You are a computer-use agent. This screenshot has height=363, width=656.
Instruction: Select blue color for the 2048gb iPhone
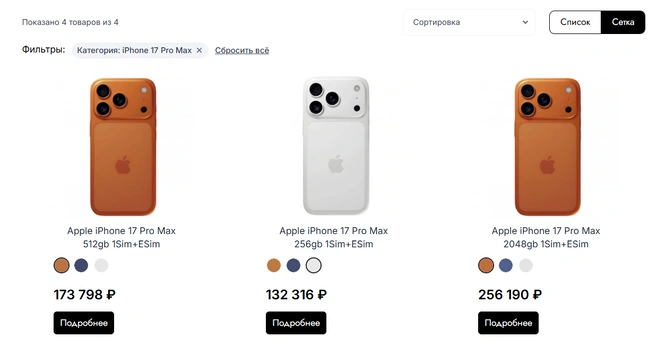506,265
